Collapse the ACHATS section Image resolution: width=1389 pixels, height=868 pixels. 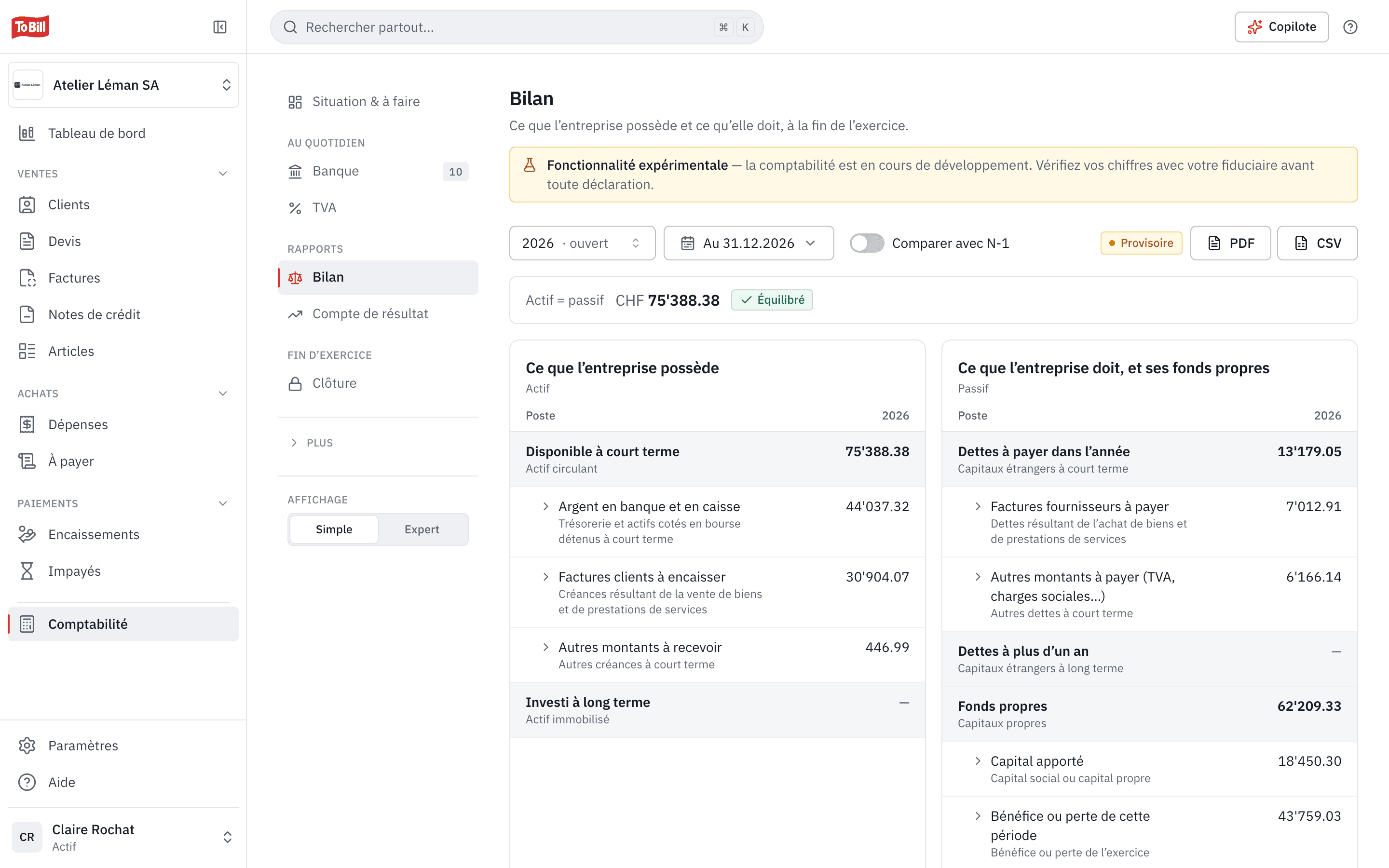[x=223, y=394]
